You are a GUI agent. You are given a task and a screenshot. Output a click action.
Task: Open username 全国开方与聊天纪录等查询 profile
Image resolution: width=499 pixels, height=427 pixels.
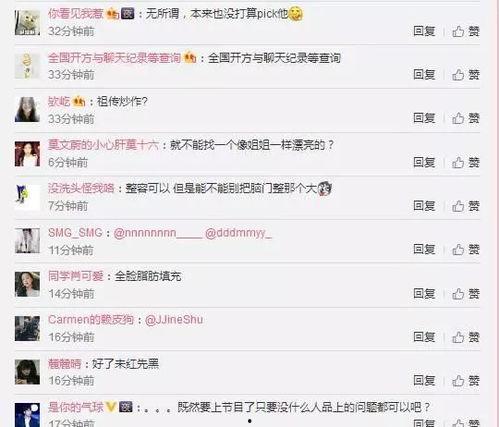[114, 58]
